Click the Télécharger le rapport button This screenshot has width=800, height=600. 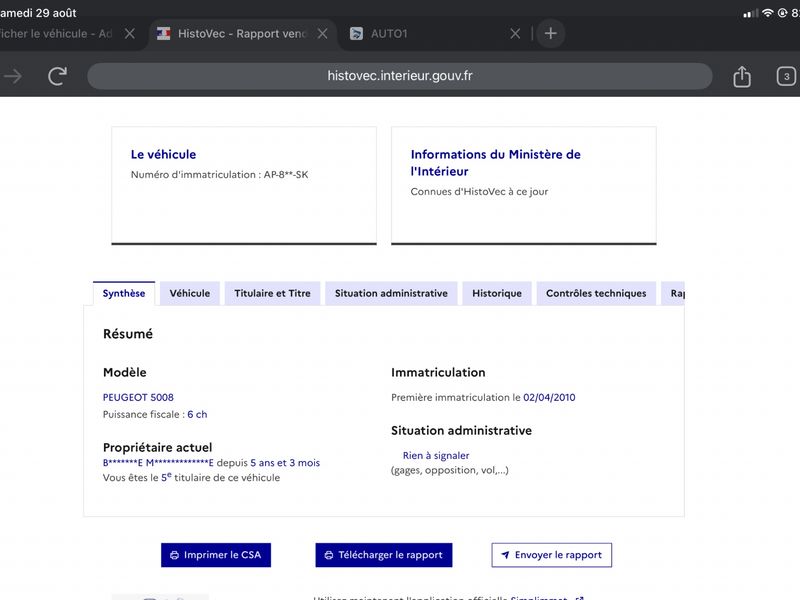[384, 555]
